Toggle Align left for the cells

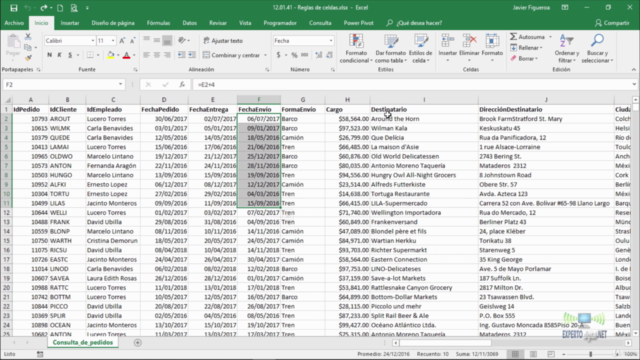147,55
